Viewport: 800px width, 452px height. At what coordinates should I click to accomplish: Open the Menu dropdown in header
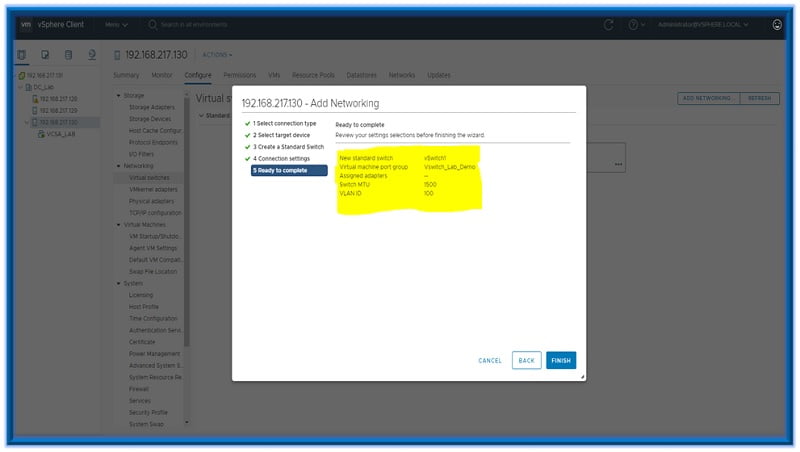pos(116,24)
